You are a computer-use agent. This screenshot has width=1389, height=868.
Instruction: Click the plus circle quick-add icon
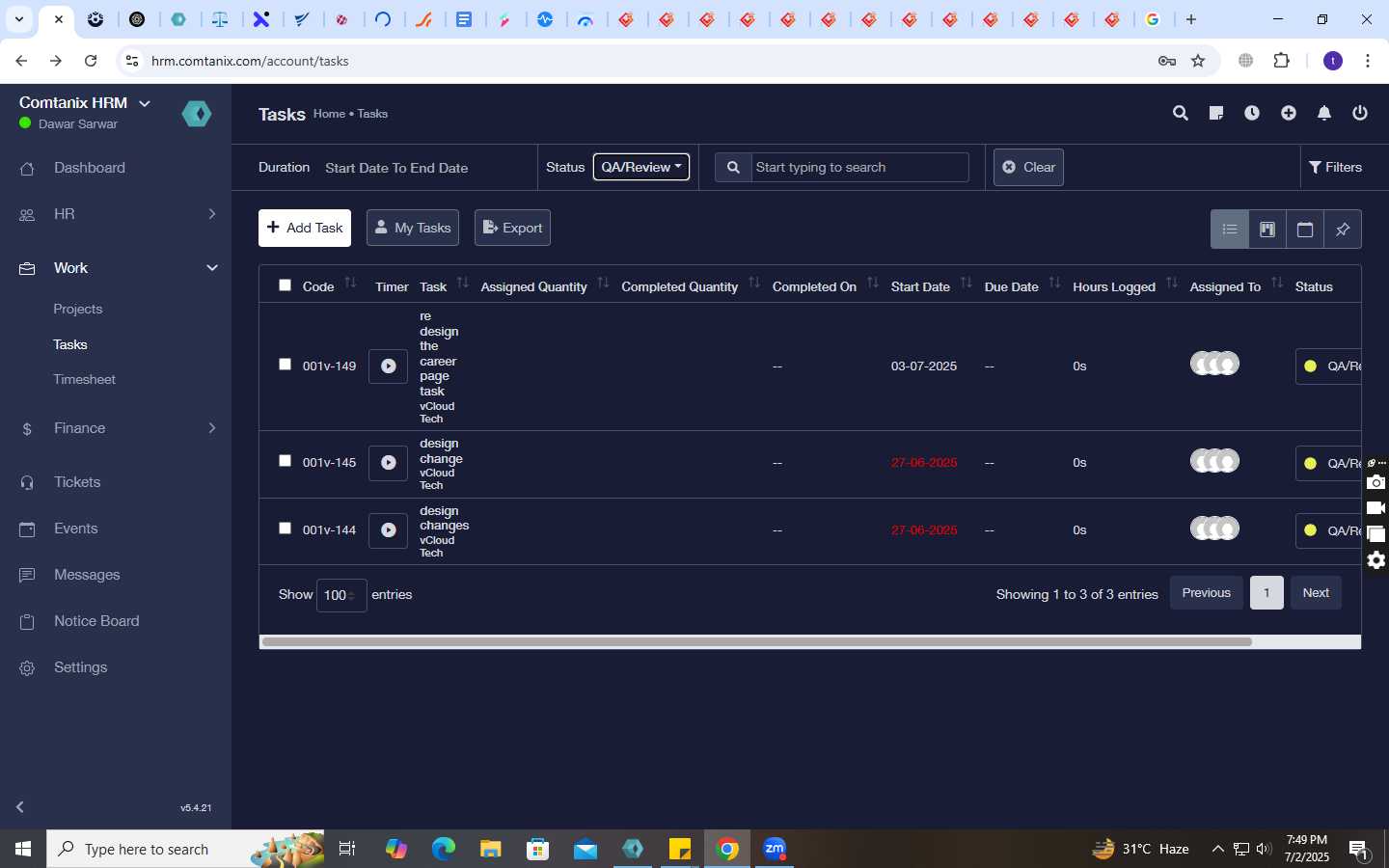click(x=1288, y=113)
